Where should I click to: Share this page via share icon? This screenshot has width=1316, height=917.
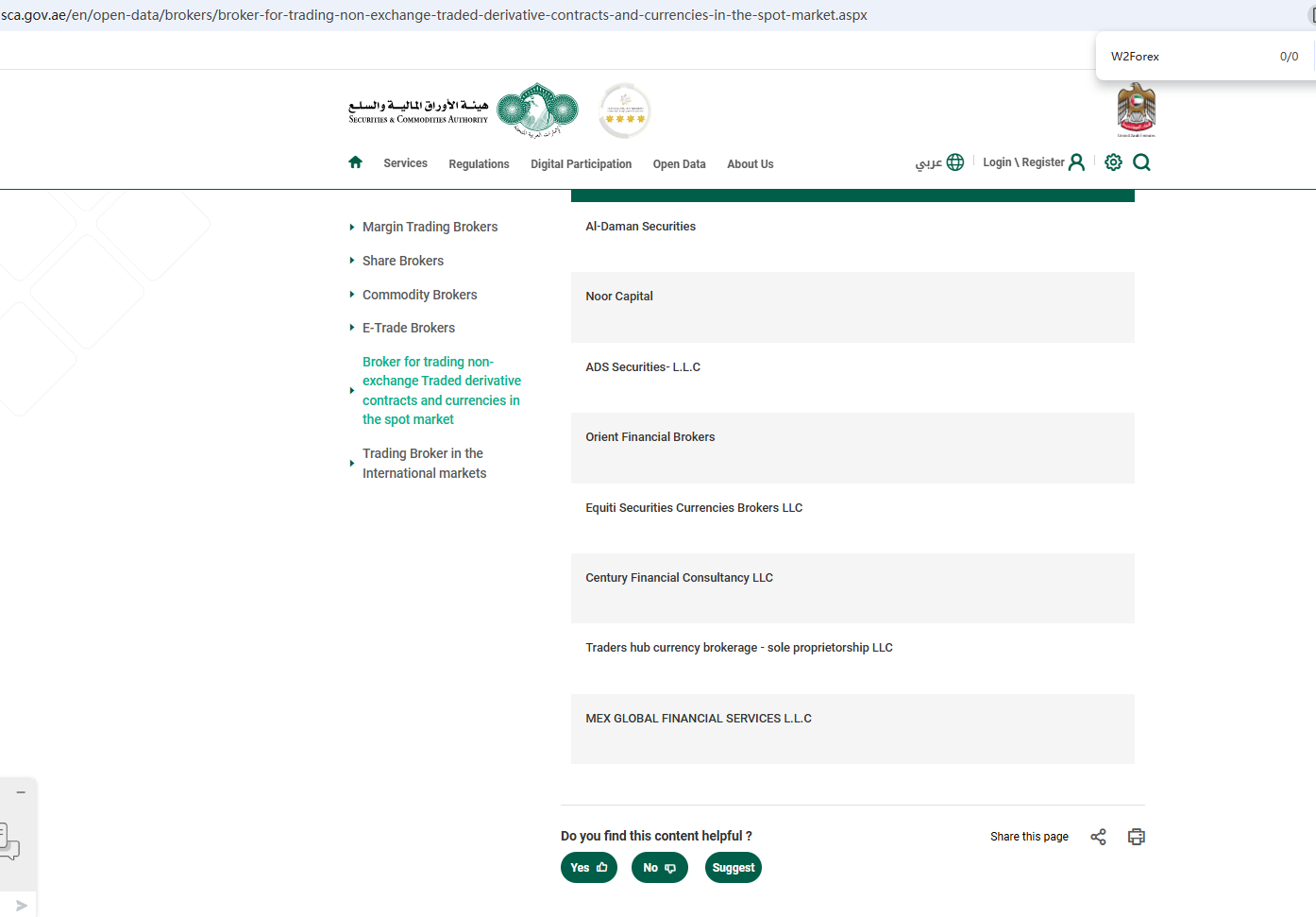1098,837
